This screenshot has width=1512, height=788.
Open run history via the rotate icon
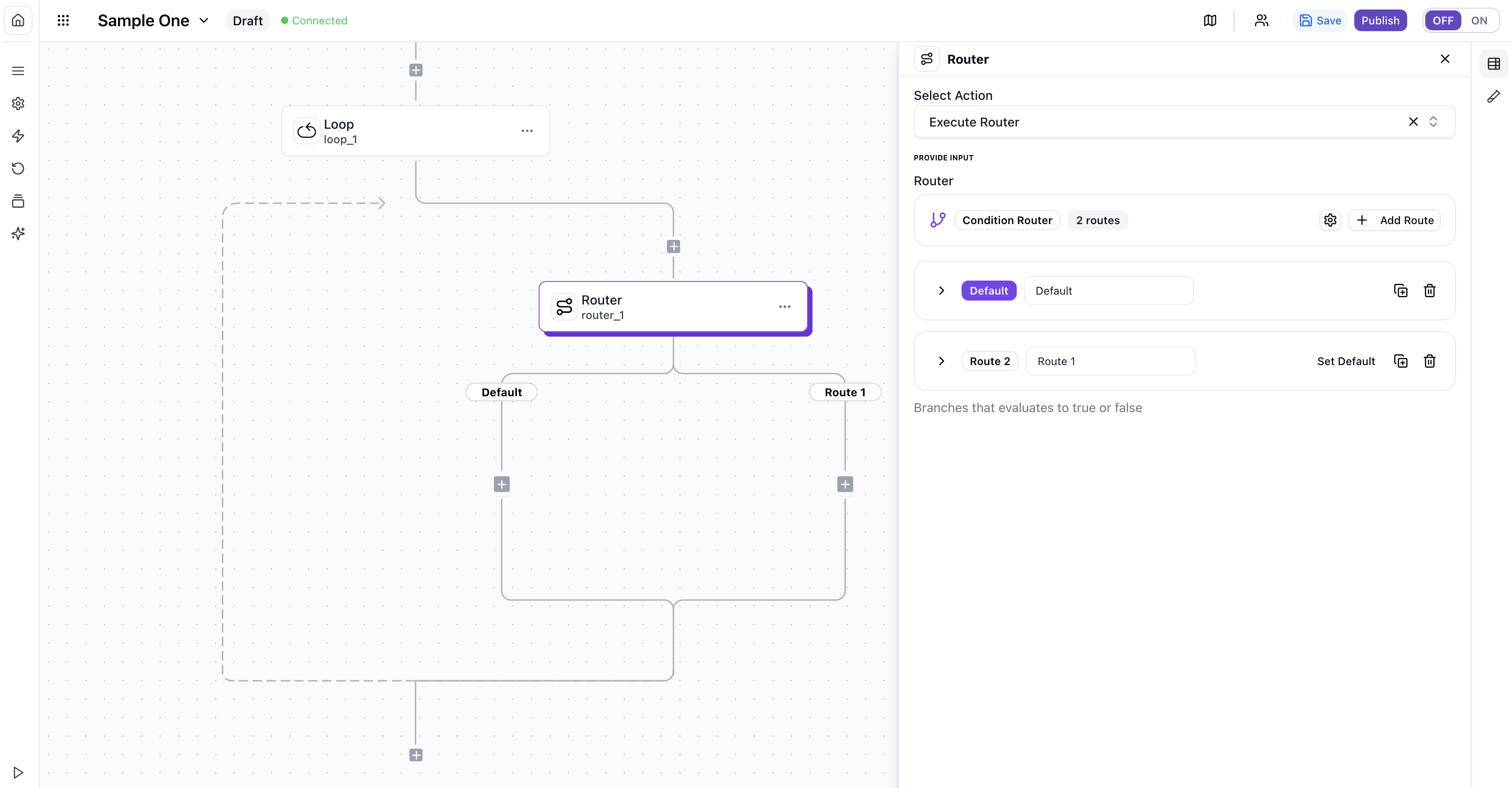coord(18,169)
